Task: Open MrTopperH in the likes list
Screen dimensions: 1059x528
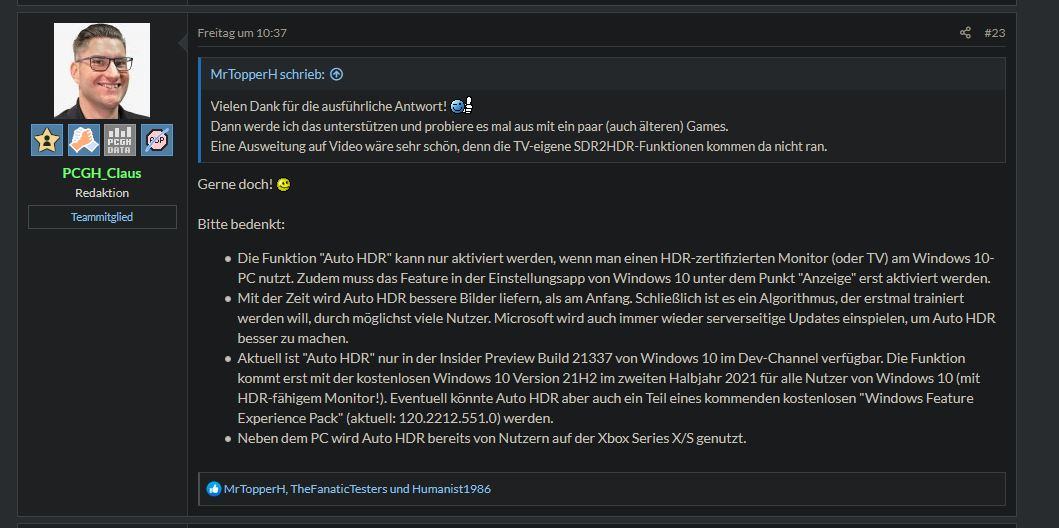Action: pos(255,489)
